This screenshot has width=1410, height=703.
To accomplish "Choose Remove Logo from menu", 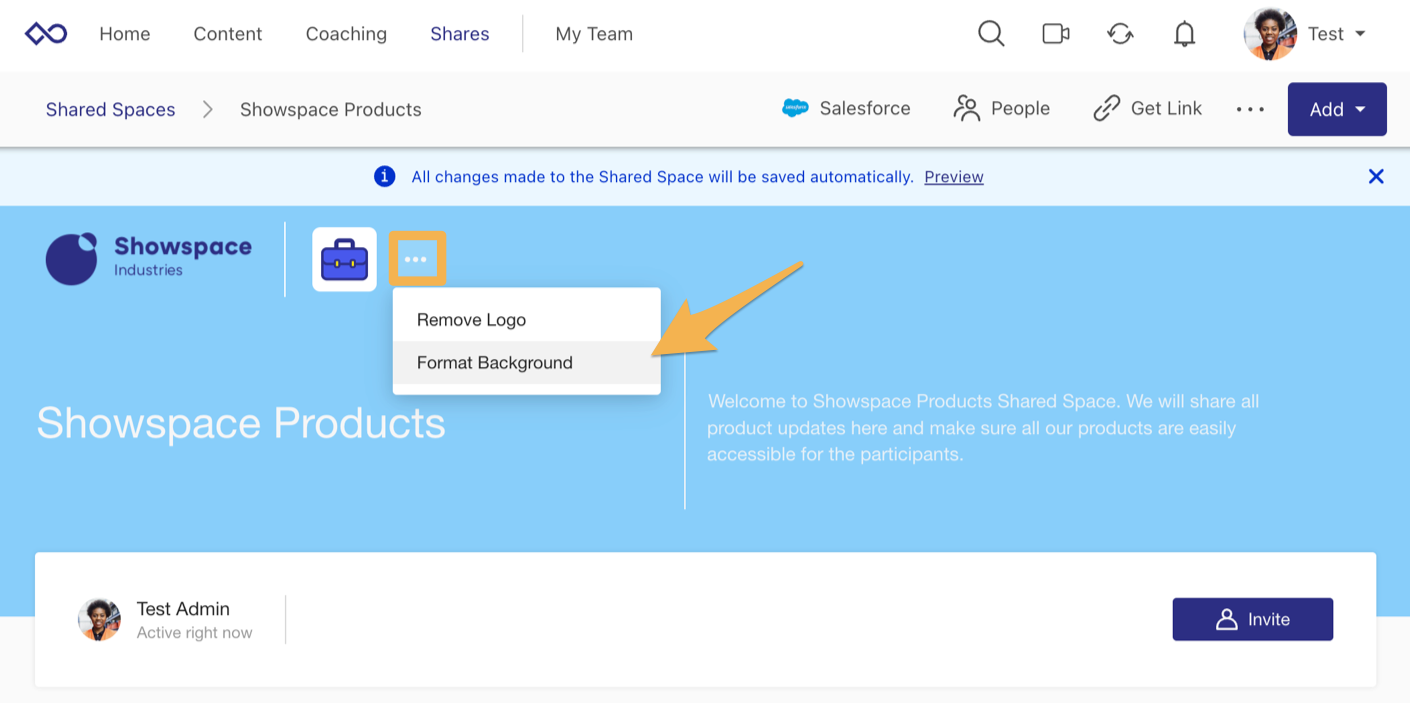I will point(527,320).
